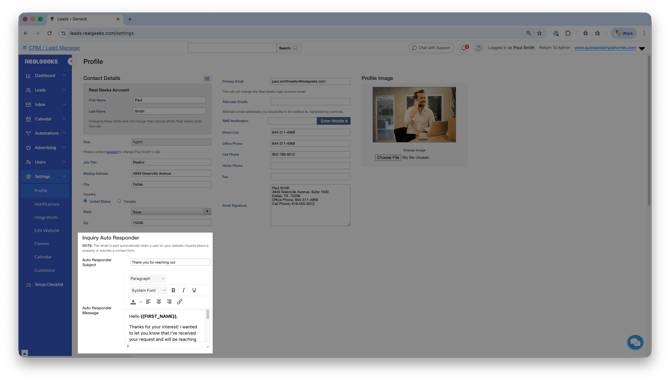Open the System Font dropdown
This screenshot has height=382, width=670.
pos(148,290)
